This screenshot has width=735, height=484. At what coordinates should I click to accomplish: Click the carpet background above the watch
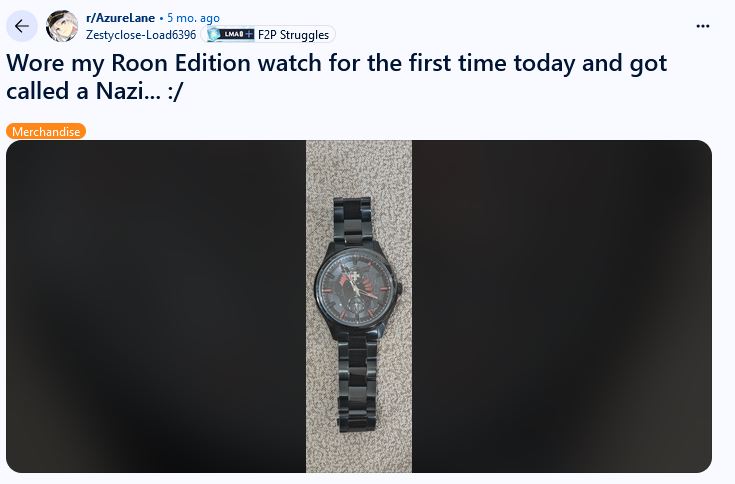(359, 169)
